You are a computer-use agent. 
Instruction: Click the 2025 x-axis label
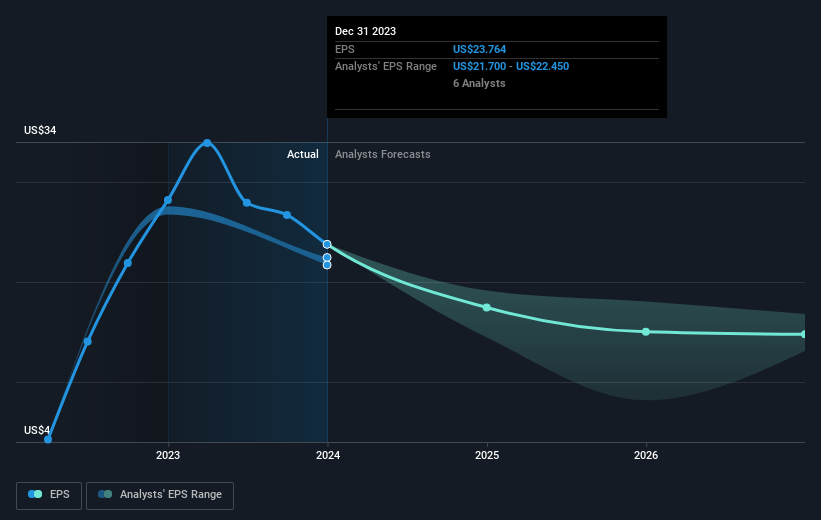487,455
